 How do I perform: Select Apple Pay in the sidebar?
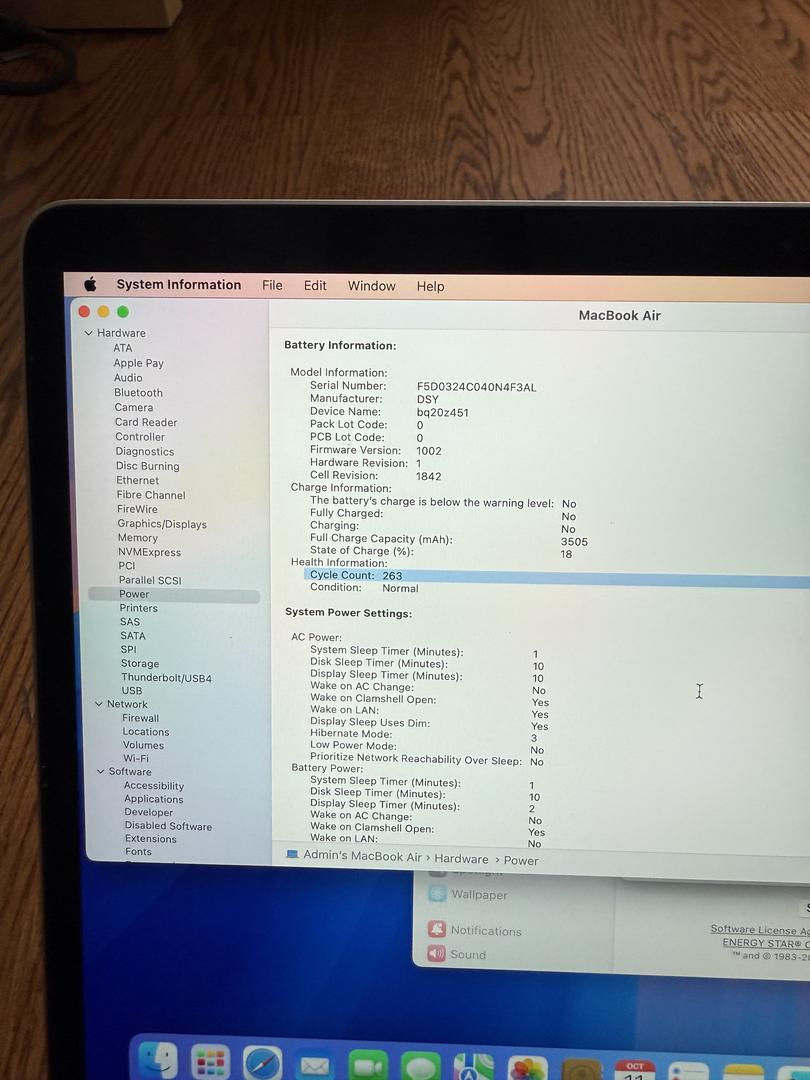138,363
